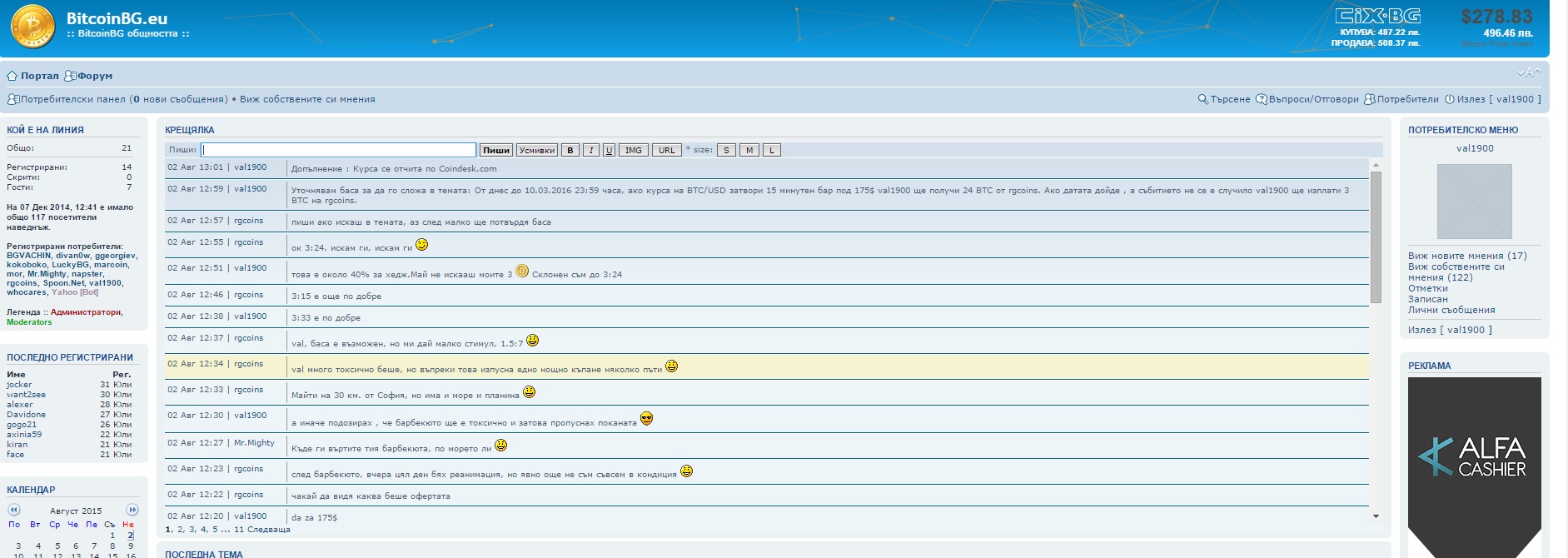Open the Портал home icon
Screen dimensions: 1568x558
tap(12, 76)
